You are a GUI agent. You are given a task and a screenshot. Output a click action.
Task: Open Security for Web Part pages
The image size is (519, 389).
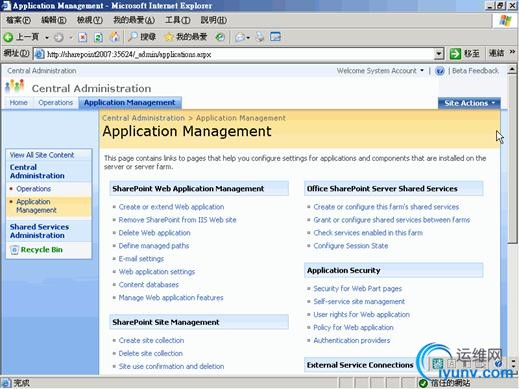358,289
